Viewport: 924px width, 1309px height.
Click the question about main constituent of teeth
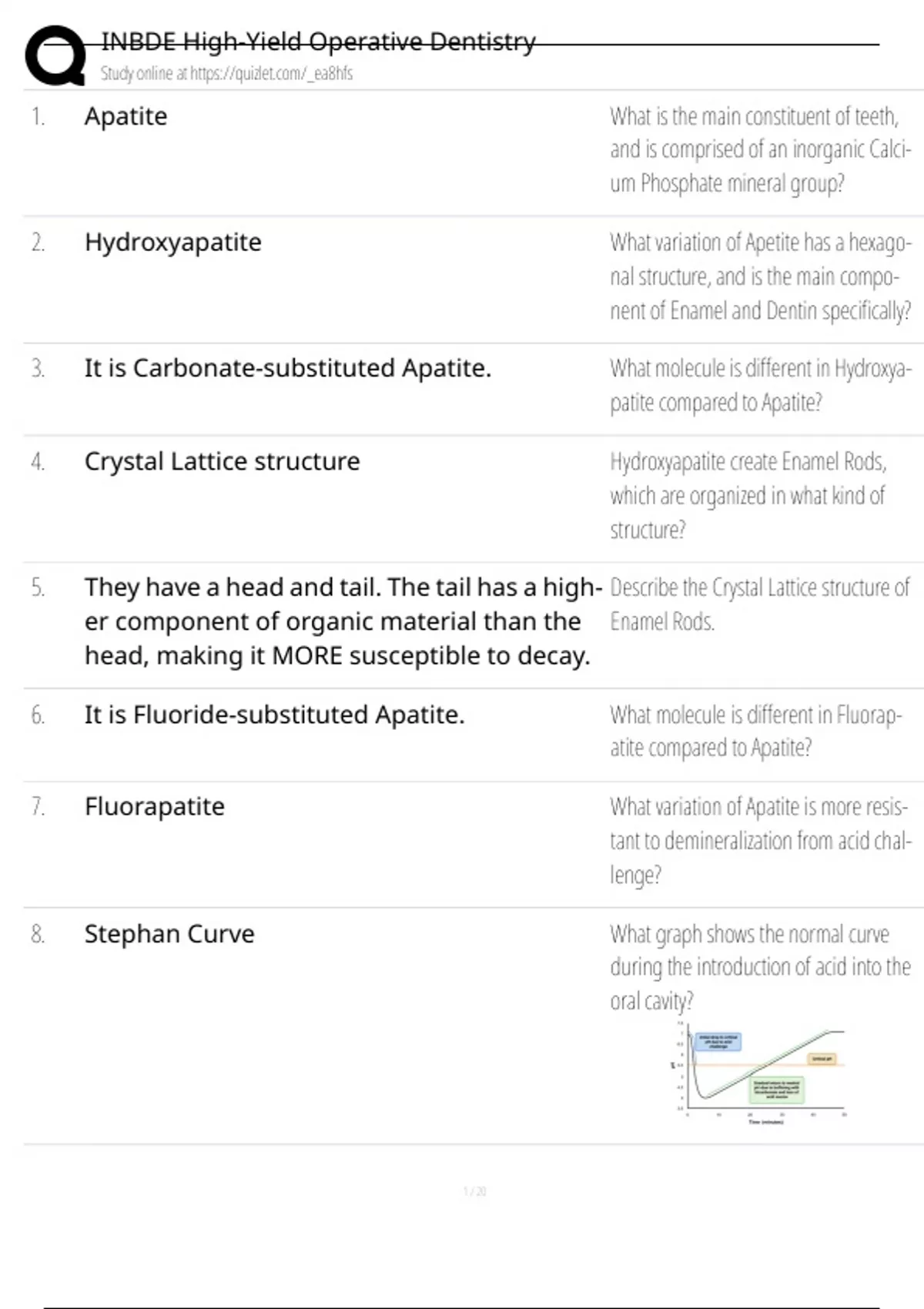point(758,150)
